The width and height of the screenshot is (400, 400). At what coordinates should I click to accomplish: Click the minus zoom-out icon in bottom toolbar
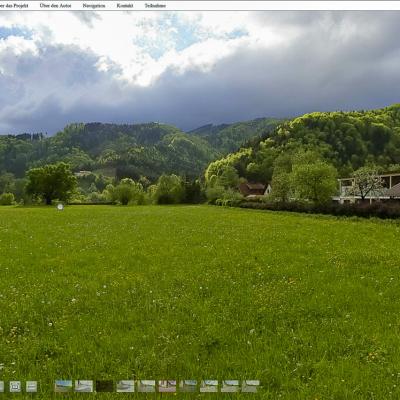point(32,386)
